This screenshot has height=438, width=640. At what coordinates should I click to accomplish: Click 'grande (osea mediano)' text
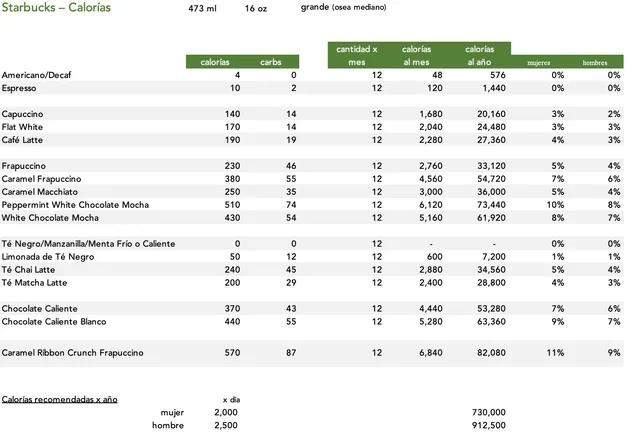(343, 7)
